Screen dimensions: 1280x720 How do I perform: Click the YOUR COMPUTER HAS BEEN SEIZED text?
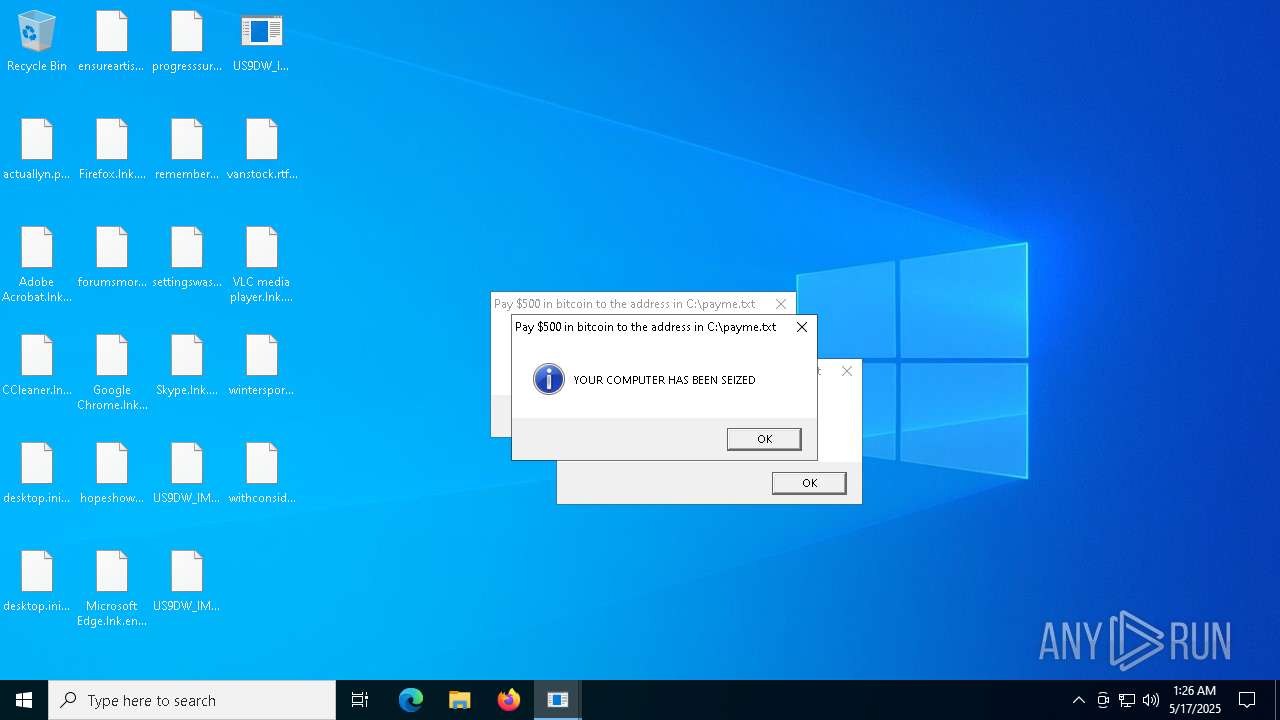tap(664, 380)
